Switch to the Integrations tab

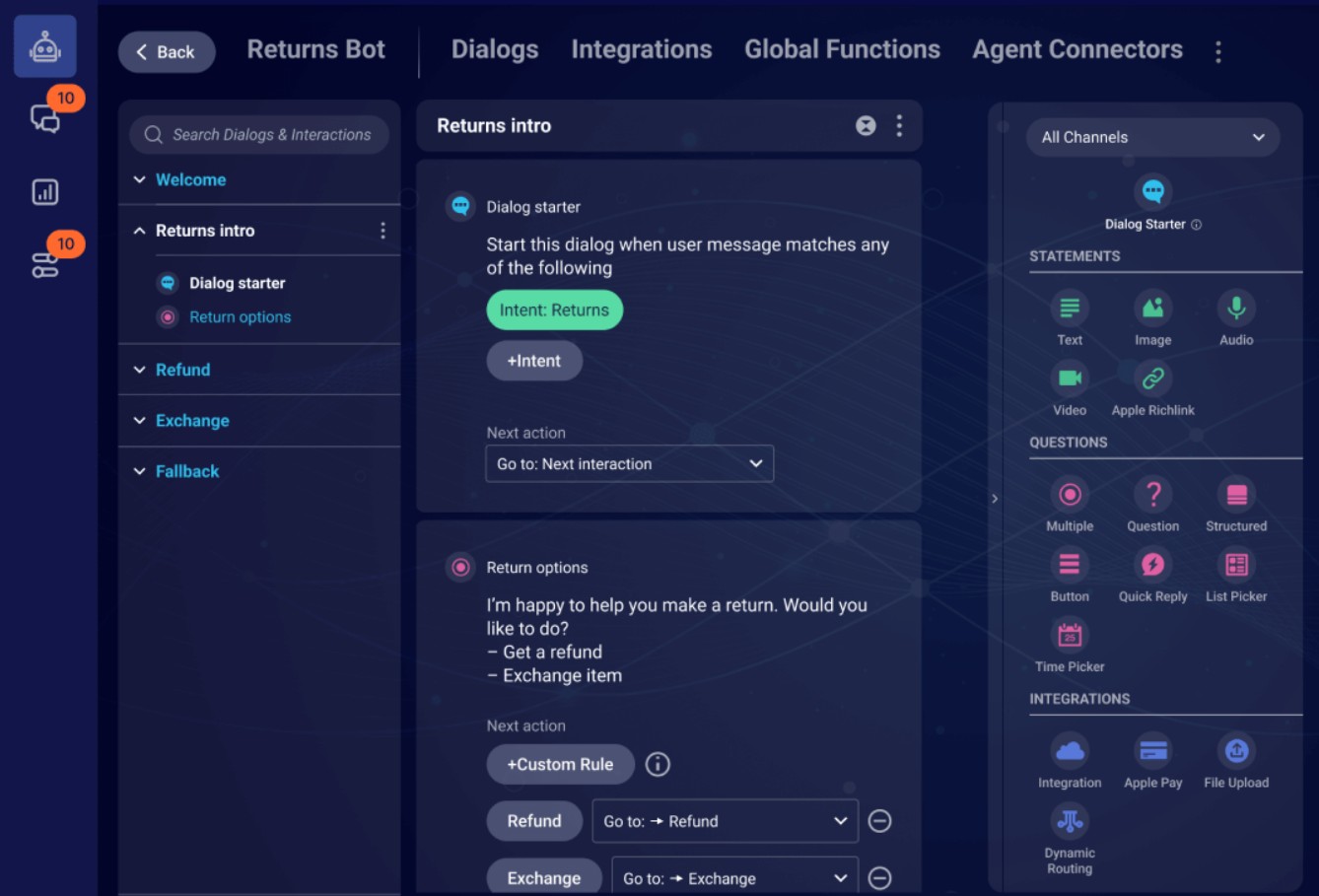[x=641, y=48]
